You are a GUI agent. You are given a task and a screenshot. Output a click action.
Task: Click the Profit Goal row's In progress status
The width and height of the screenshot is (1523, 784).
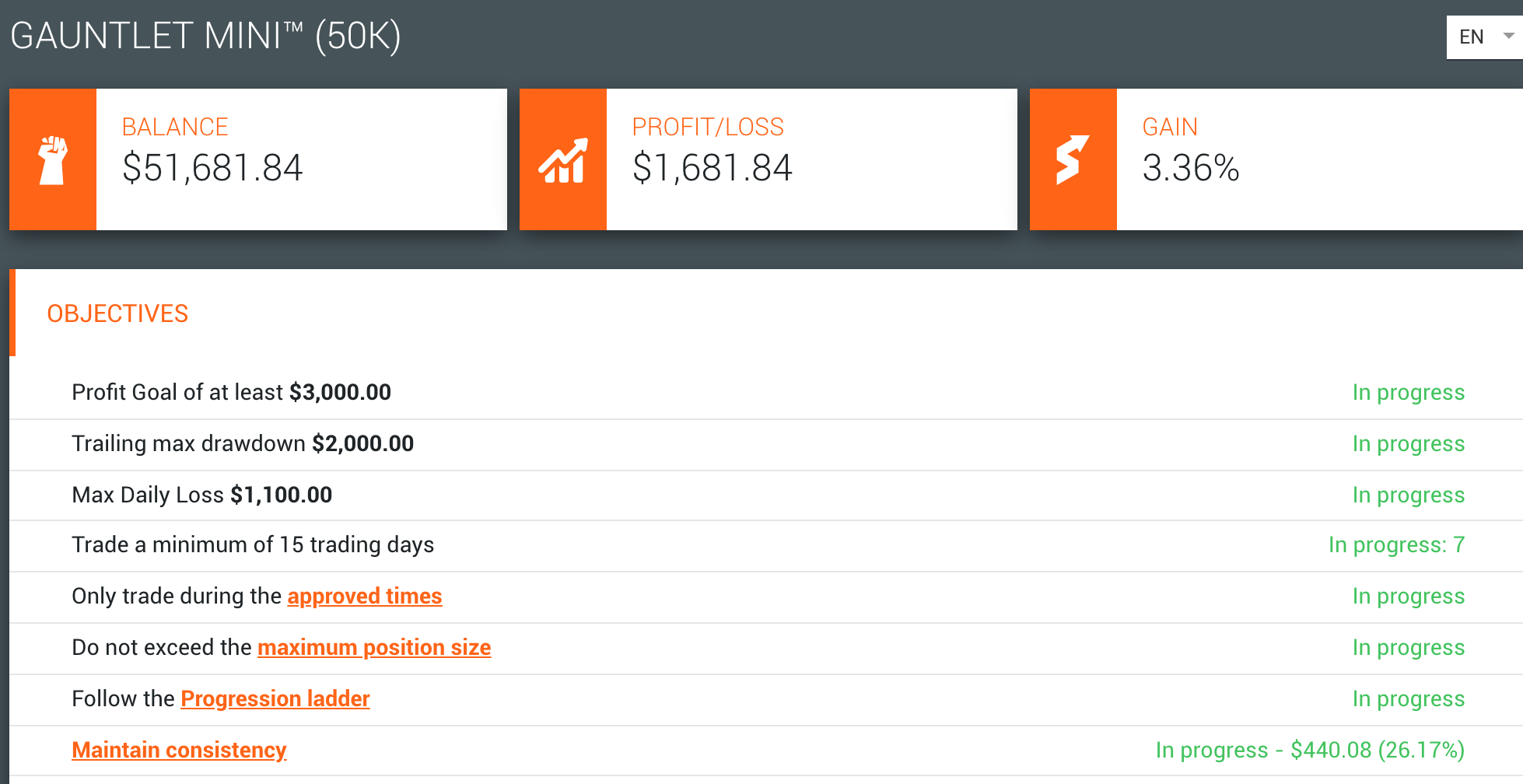point(1409,392)
